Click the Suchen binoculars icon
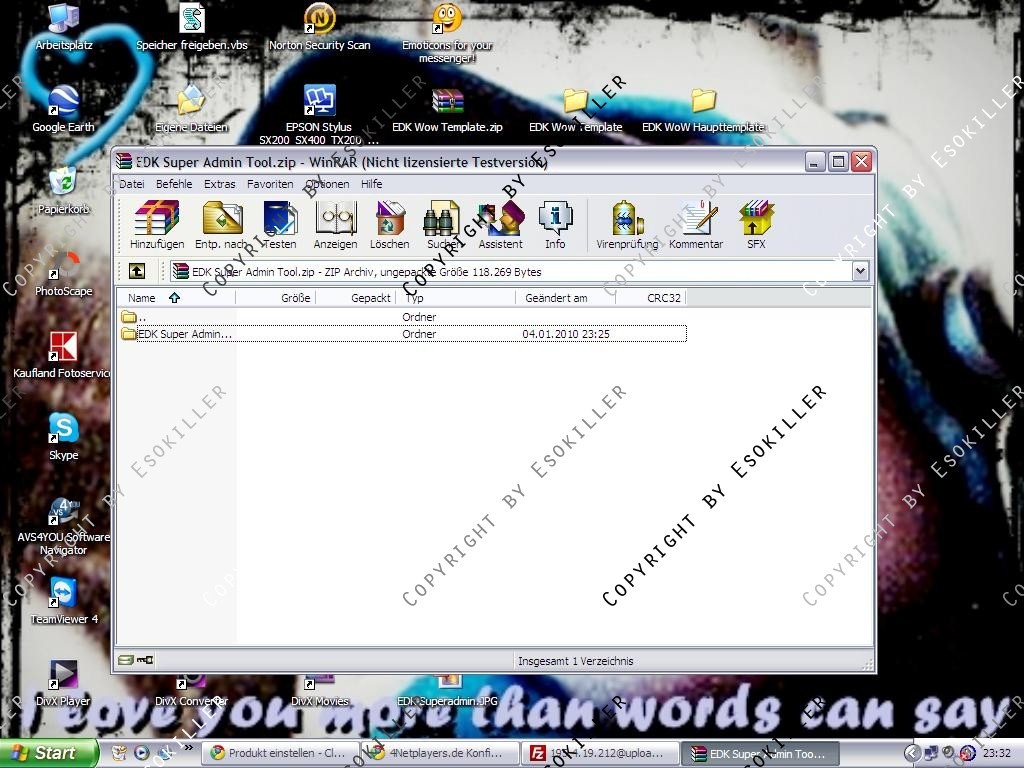 [x=443, y=225]
